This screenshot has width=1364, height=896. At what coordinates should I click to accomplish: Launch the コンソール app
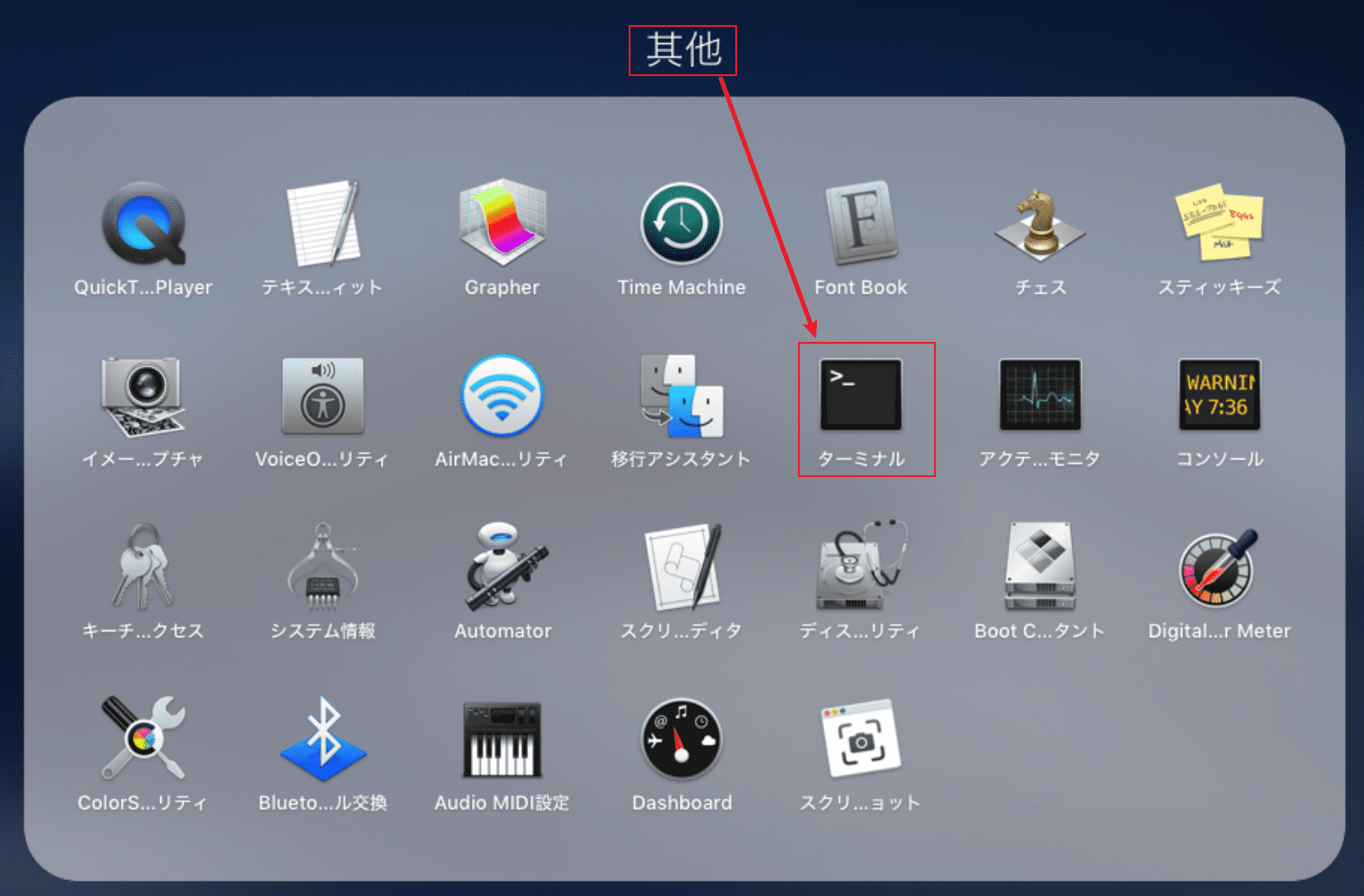click(1220, 395)
